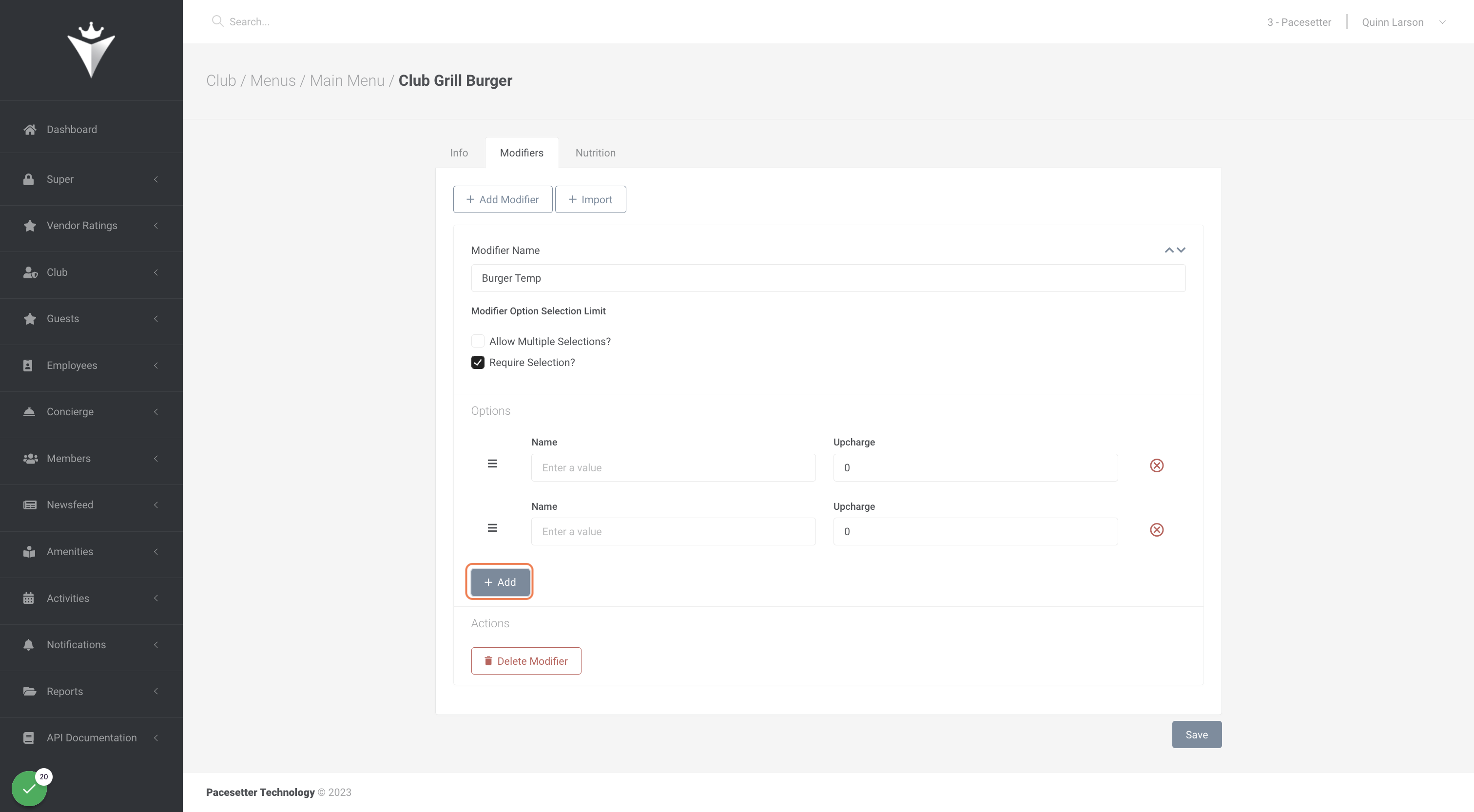Click the search magnifier icon
Viewport: 1474px width, 812px height.
pos(217,21)
